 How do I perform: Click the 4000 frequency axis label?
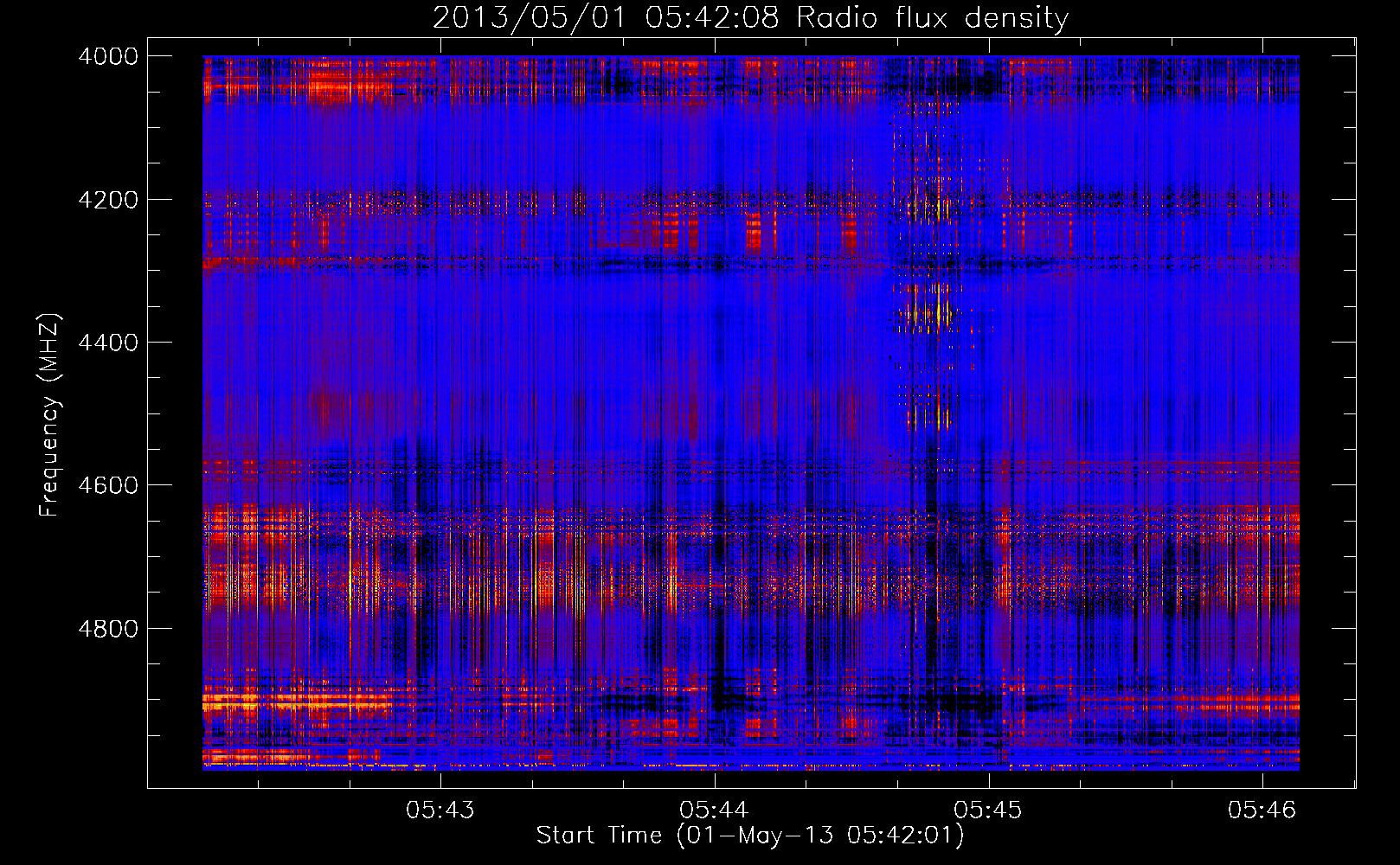tap(108, 56)
